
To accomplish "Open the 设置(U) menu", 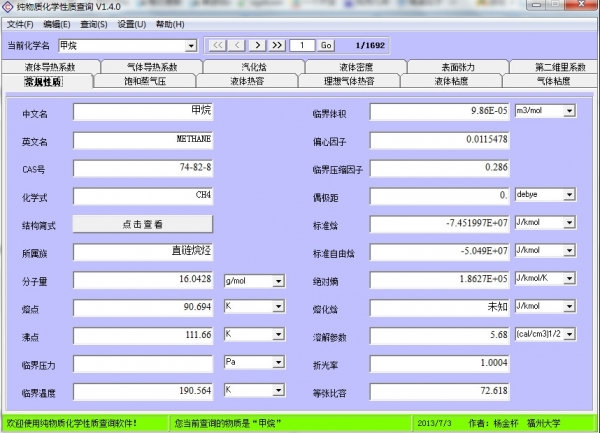I will click(x=131, y=24).
